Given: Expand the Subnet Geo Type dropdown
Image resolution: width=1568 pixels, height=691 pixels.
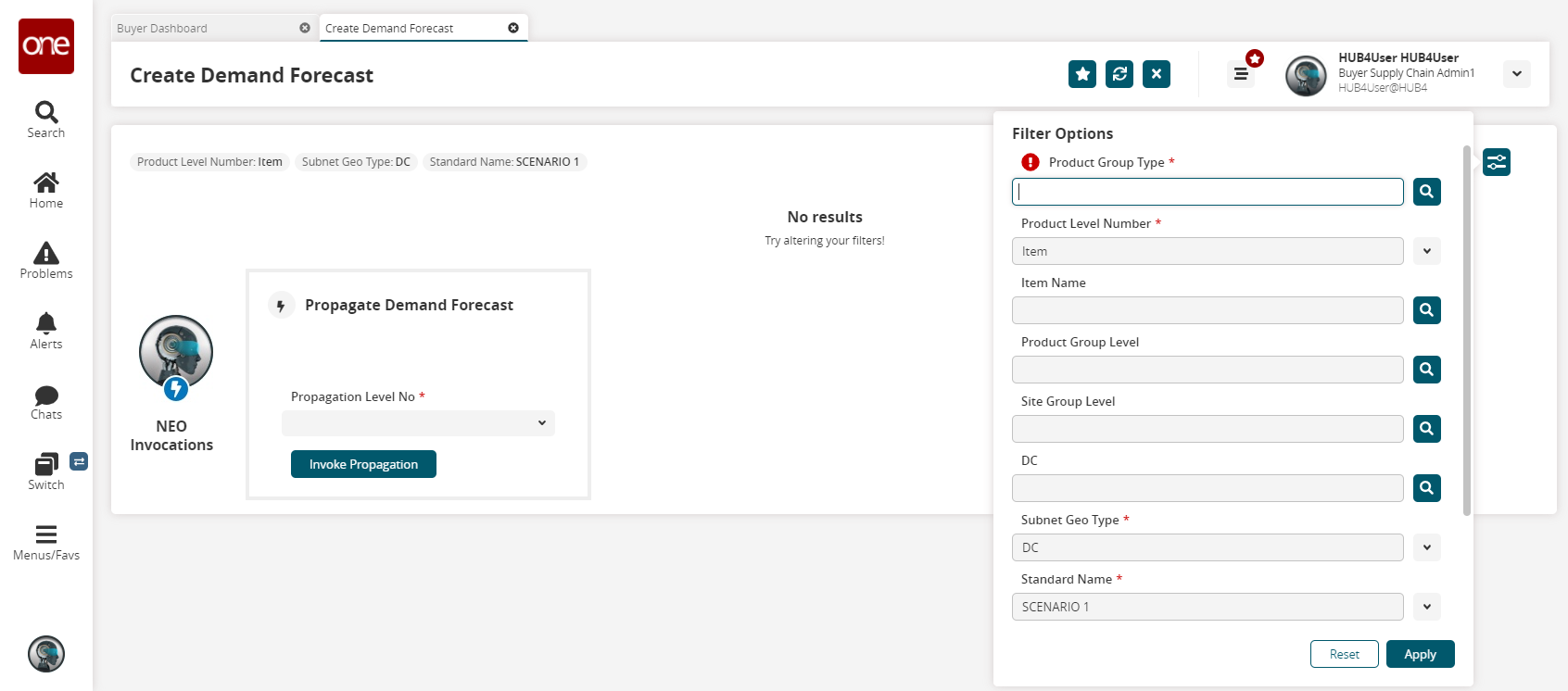Looking at the screenshot, I should coord(1426,547).
